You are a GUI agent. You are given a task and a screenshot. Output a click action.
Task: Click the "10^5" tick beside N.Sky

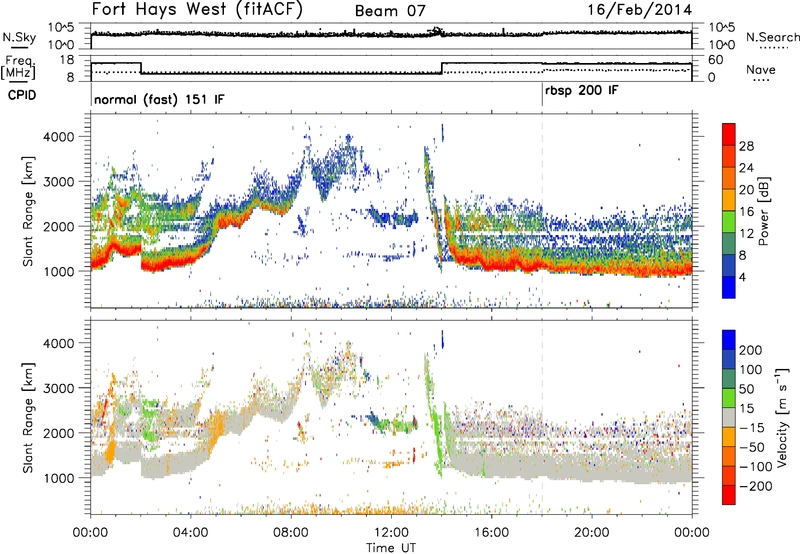[x=61, y=27]
